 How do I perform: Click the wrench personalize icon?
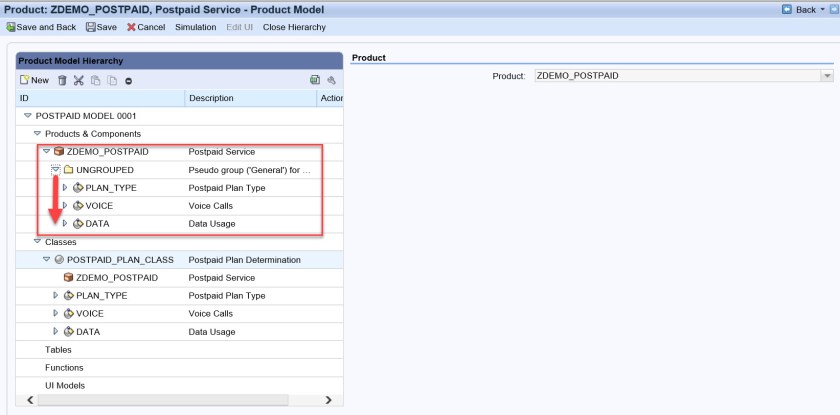pos(331,80)
